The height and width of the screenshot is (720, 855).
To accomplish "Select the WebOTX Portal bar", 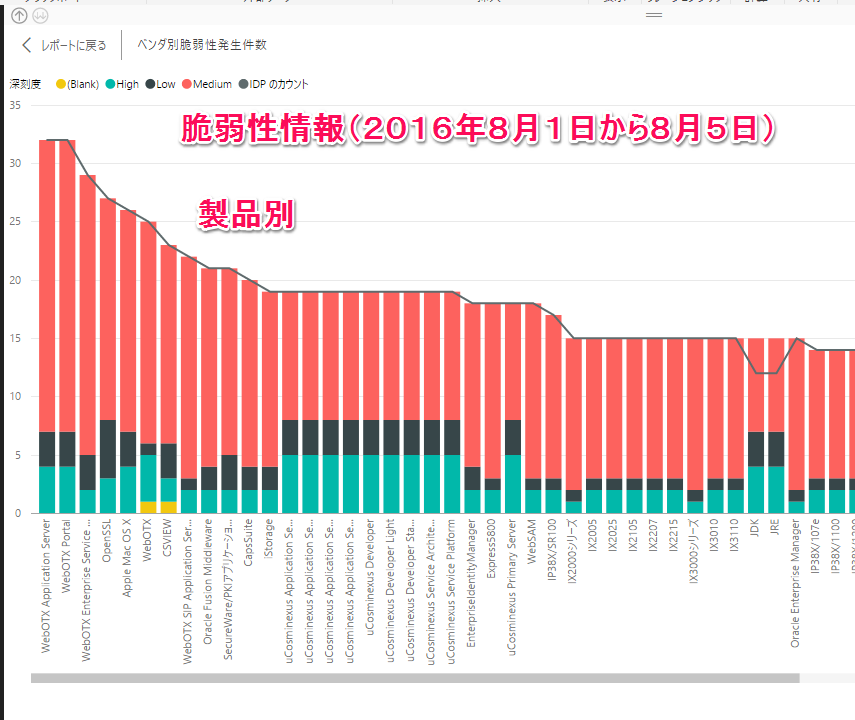I will tap(67, 326).
